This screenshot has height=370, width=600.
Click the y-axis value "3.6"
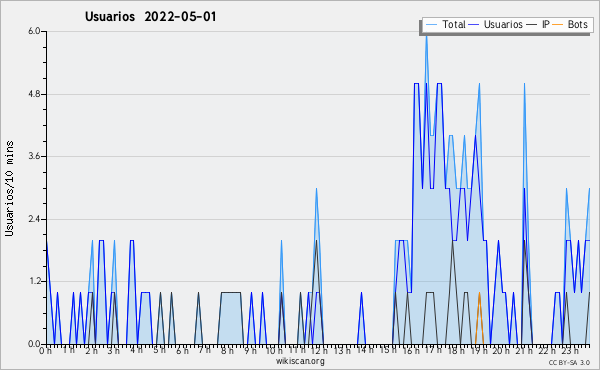coord(34,156)
